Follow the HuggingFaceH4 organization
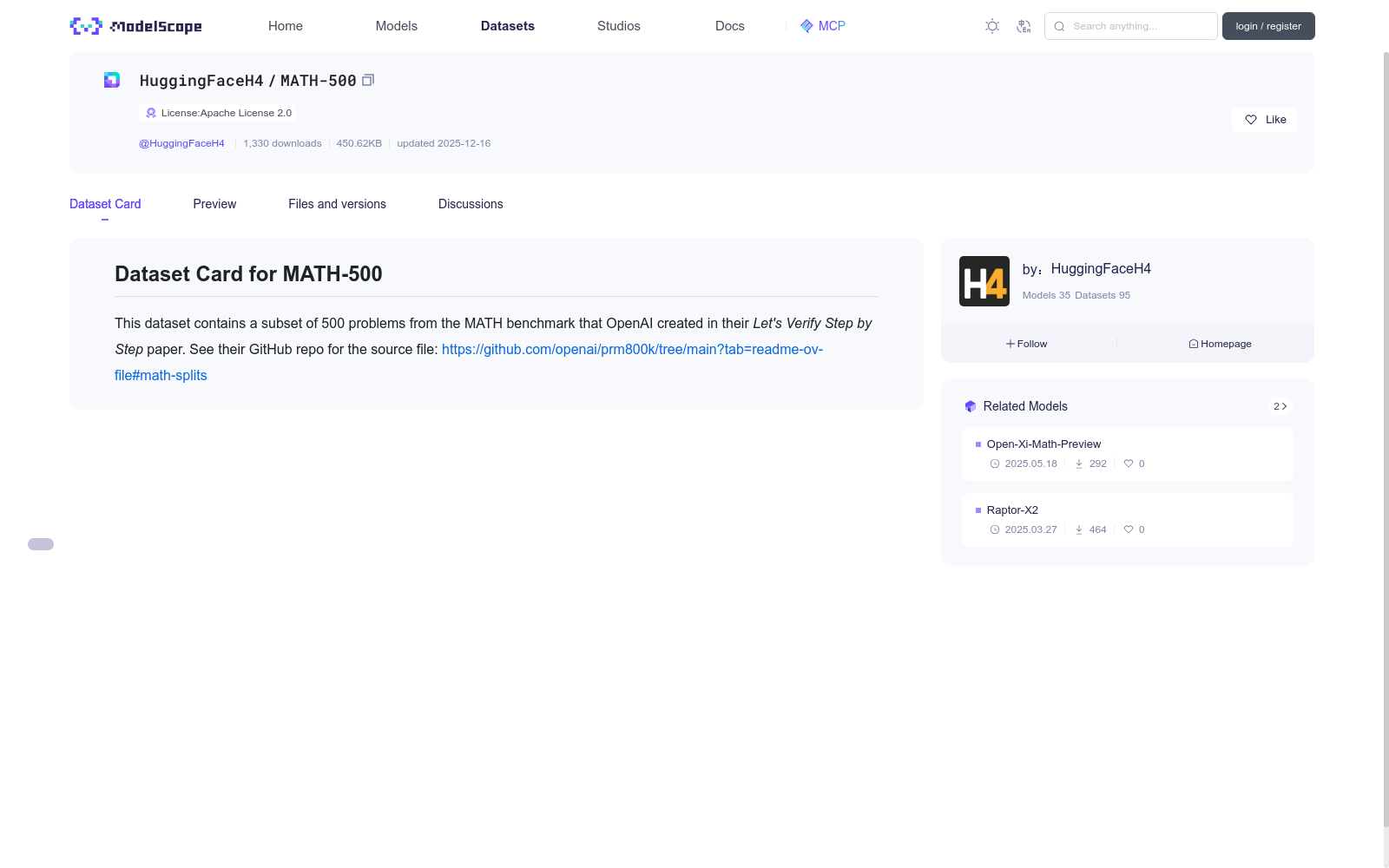 point(1027,344)
